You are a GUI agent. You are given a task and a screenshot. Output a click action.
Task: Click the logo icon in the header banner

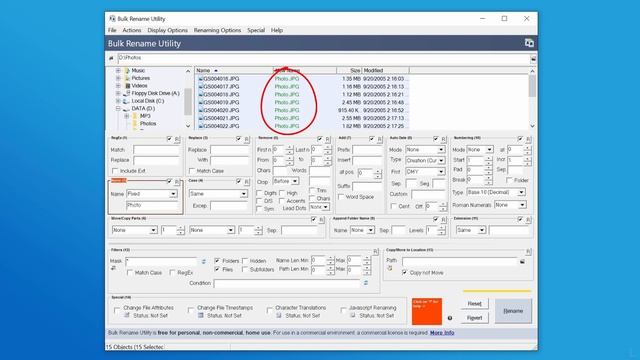point(529,43)
